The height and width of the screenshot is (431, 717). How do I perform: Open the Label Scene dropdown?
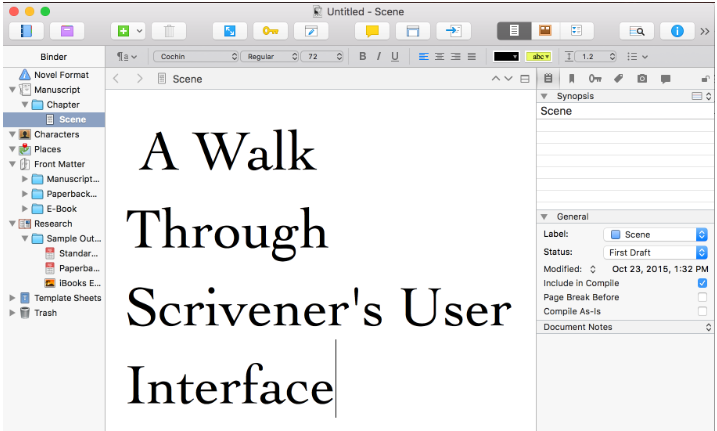click(655, 234)
